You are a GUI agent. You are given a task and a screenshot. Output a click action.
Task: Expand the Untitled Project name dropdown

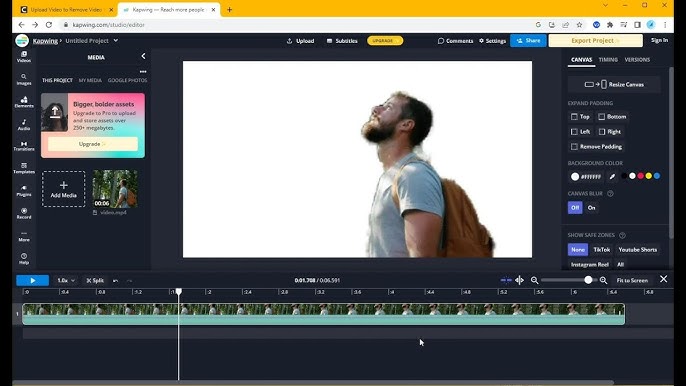coord(116,41)
